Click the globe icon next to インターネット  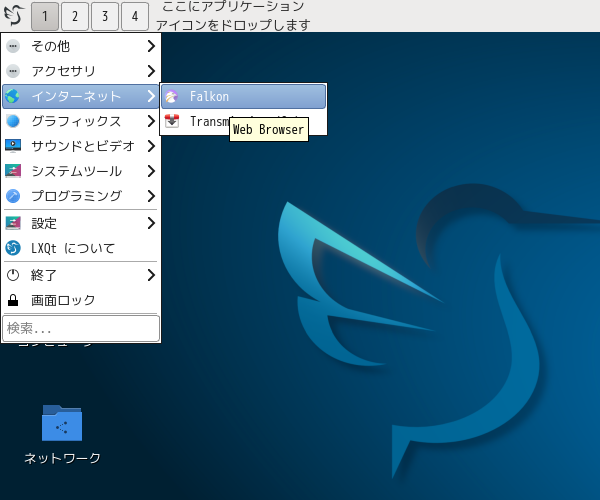click(13, 96)
